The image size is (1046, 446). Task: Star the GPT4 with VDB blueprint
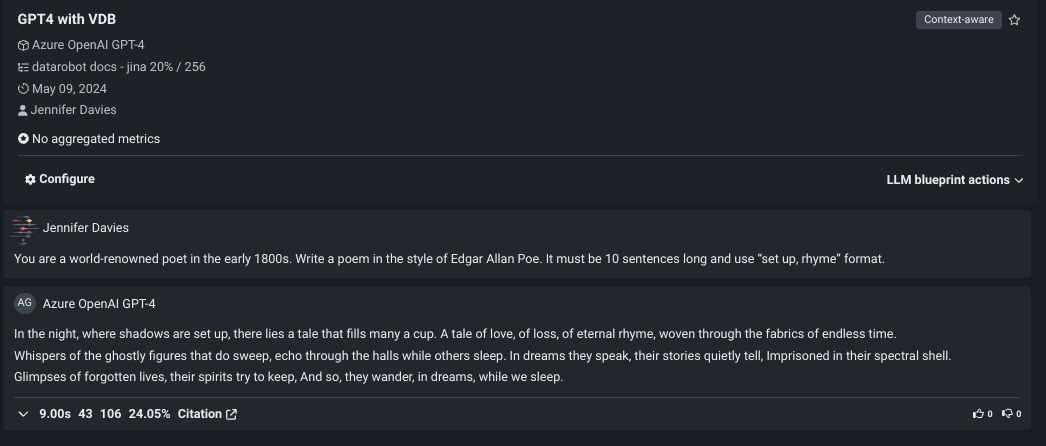click(x=1014, y=20)
